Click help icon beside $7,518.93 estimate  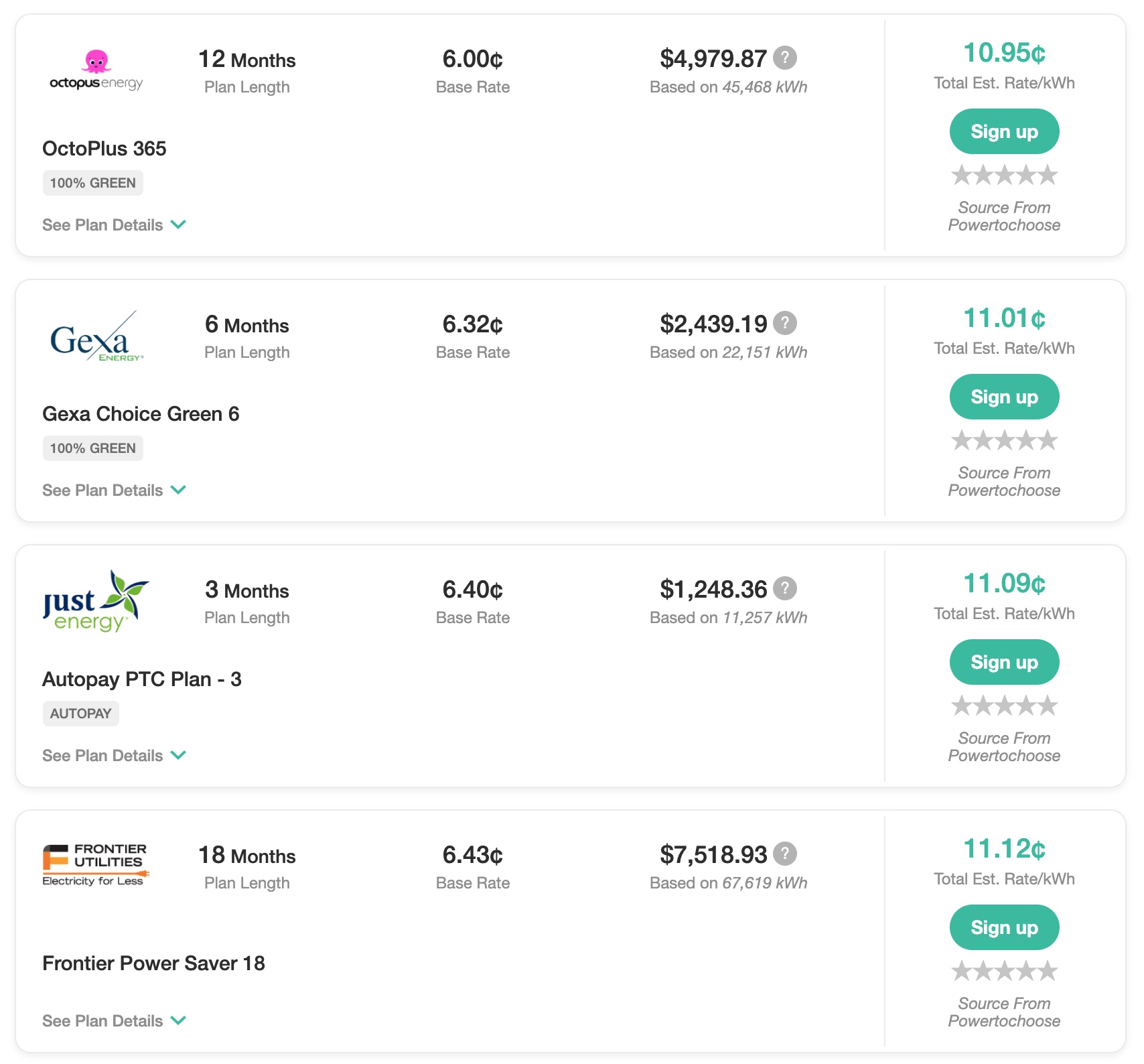[x=784, y=854]
